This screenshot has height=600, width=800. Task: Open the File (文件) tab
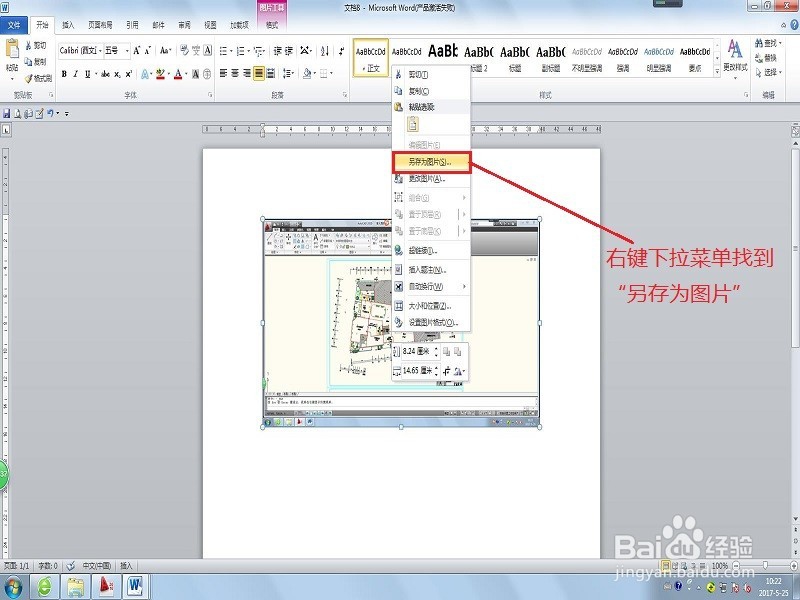coord(14,24)
